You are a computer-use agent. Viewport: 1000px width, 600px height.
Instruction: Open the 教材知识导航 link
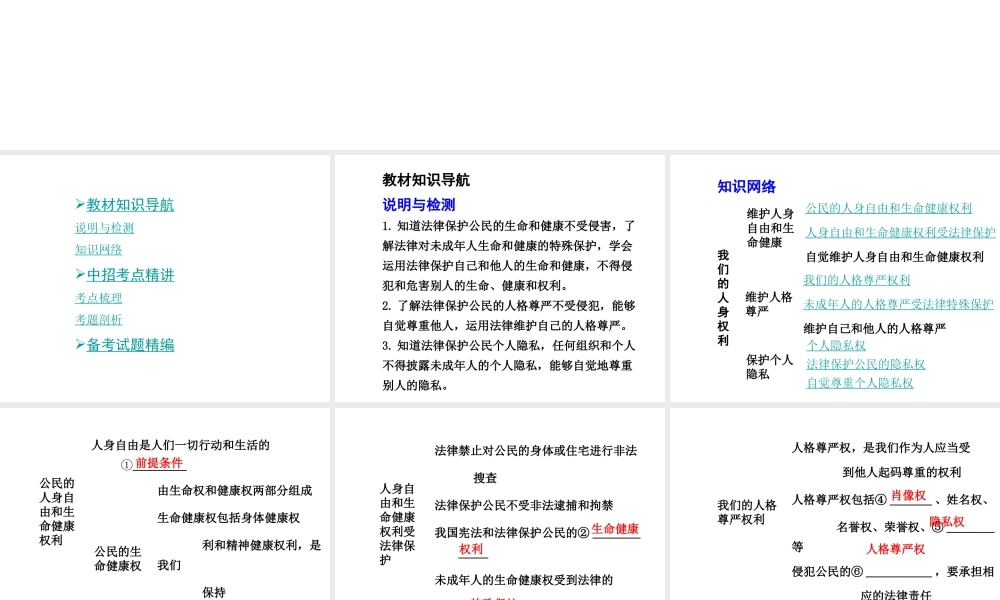[130, 205]
